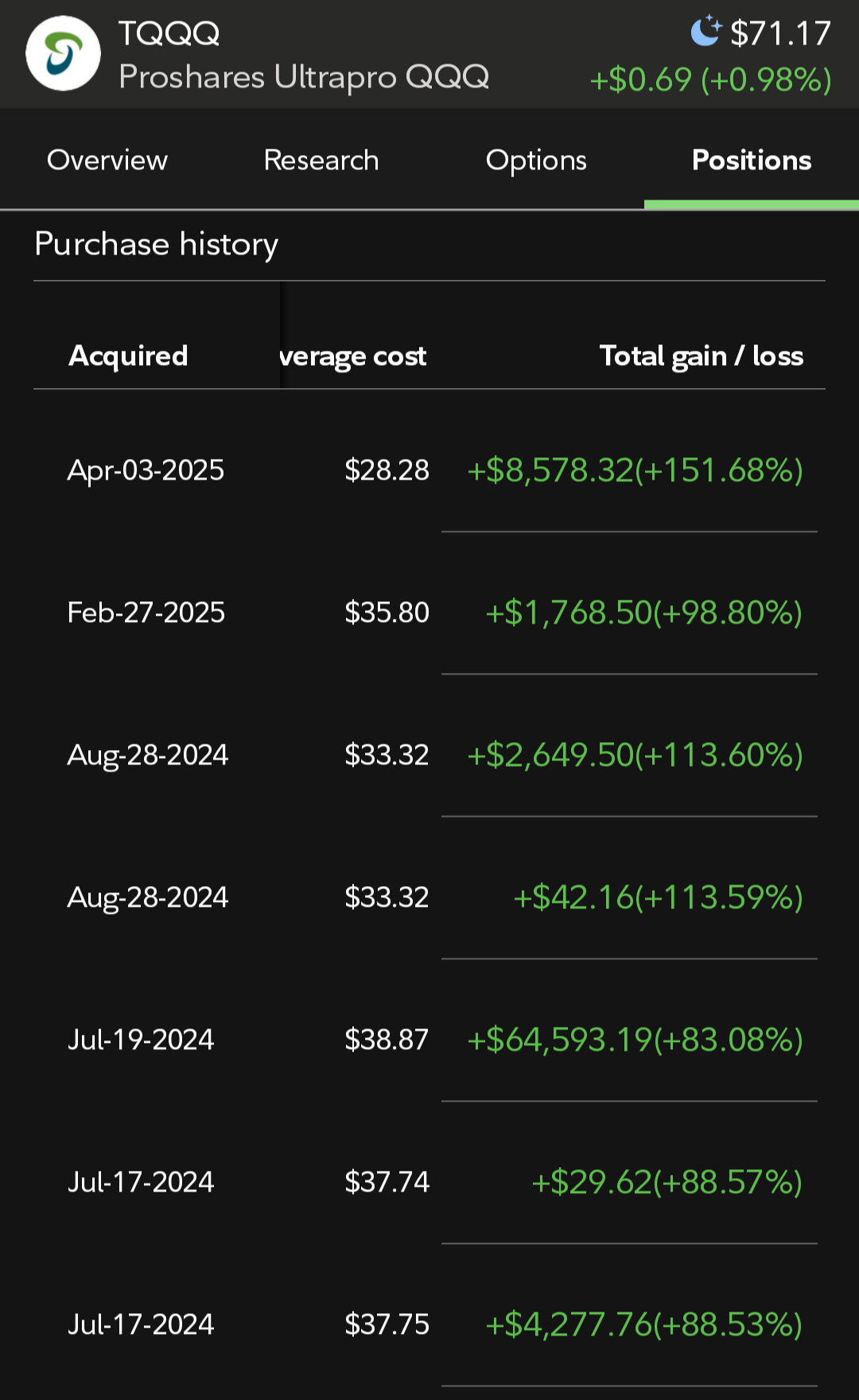Viewport: 859px width, 1400px height.
Task: Sort by Average cost column header
Action: [x=353, y=356]
